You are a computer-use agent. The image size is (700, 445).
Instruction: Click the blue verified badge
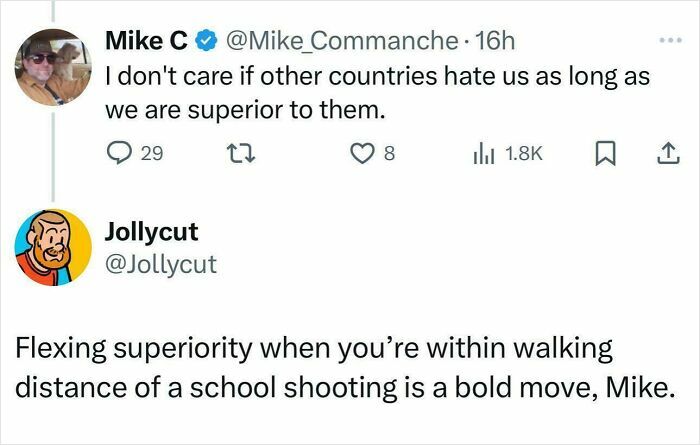(x=206, y=41)
